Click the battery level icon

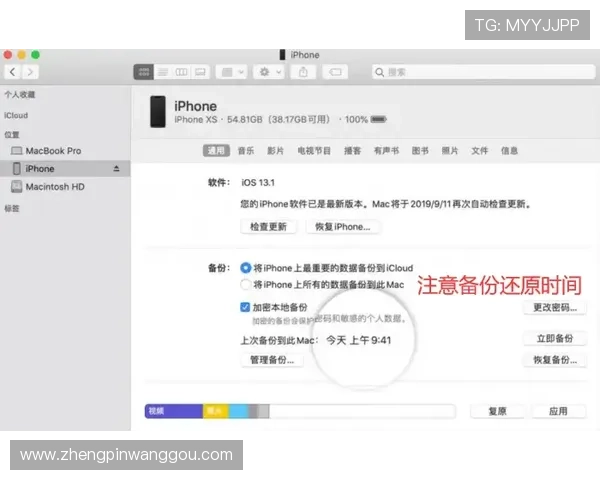pos(378,119)
